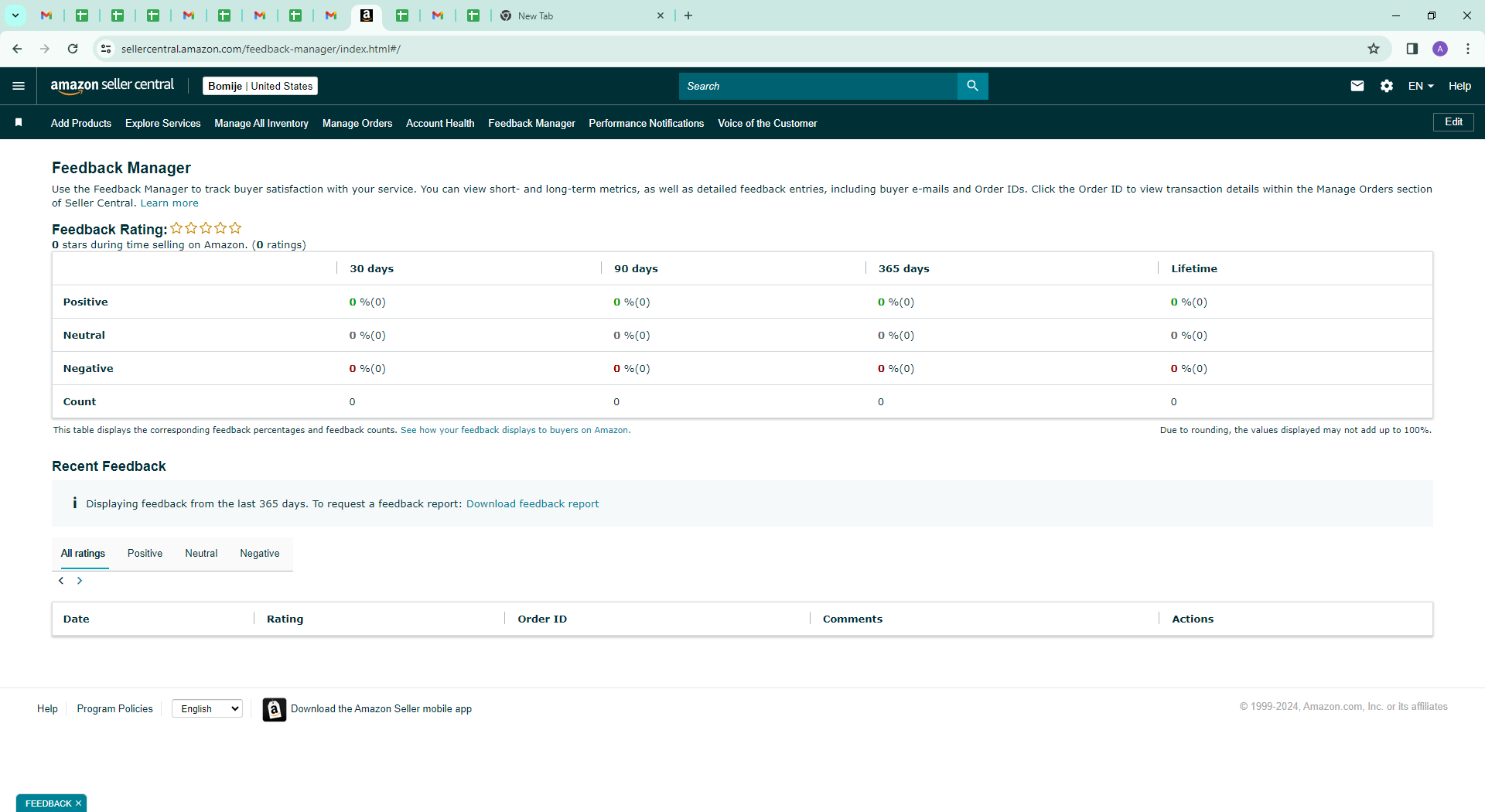
Task: Open Voice of the Customer
Action: 767,123
